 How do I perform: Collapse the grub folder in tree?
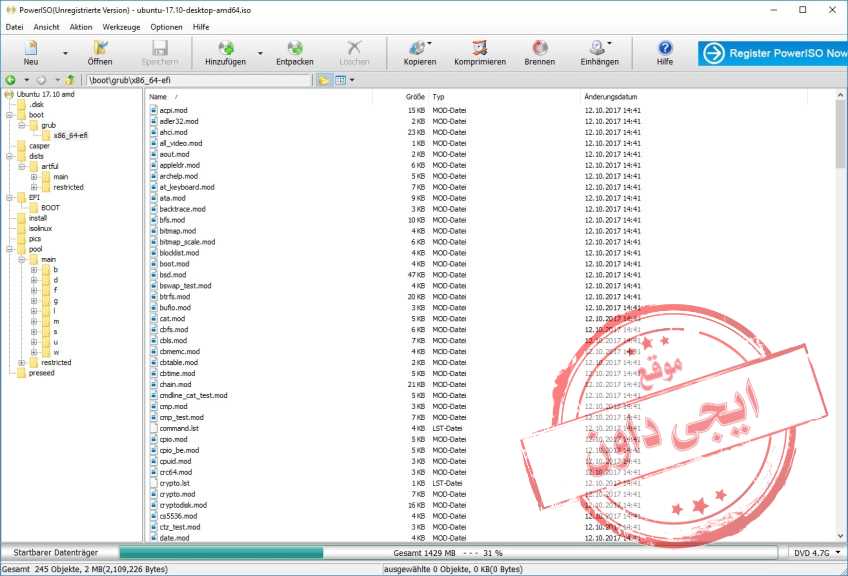[x=22, y=125]
